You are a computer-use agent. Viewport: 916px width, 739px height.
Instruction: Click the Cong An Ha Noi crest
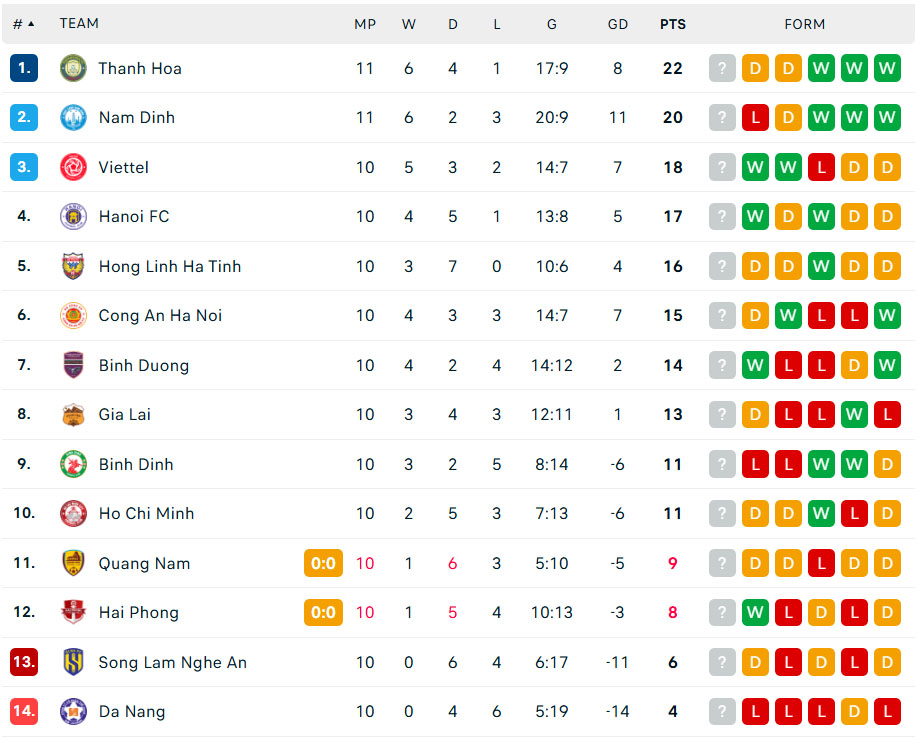(x=73, y=315)
